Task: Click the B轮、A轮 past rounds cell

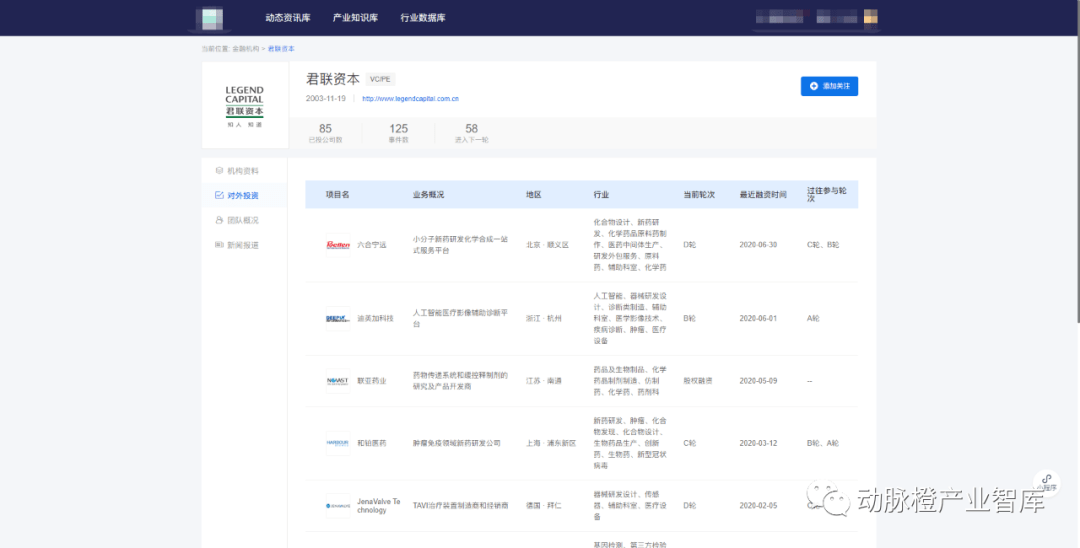Action: pos(823,443)
